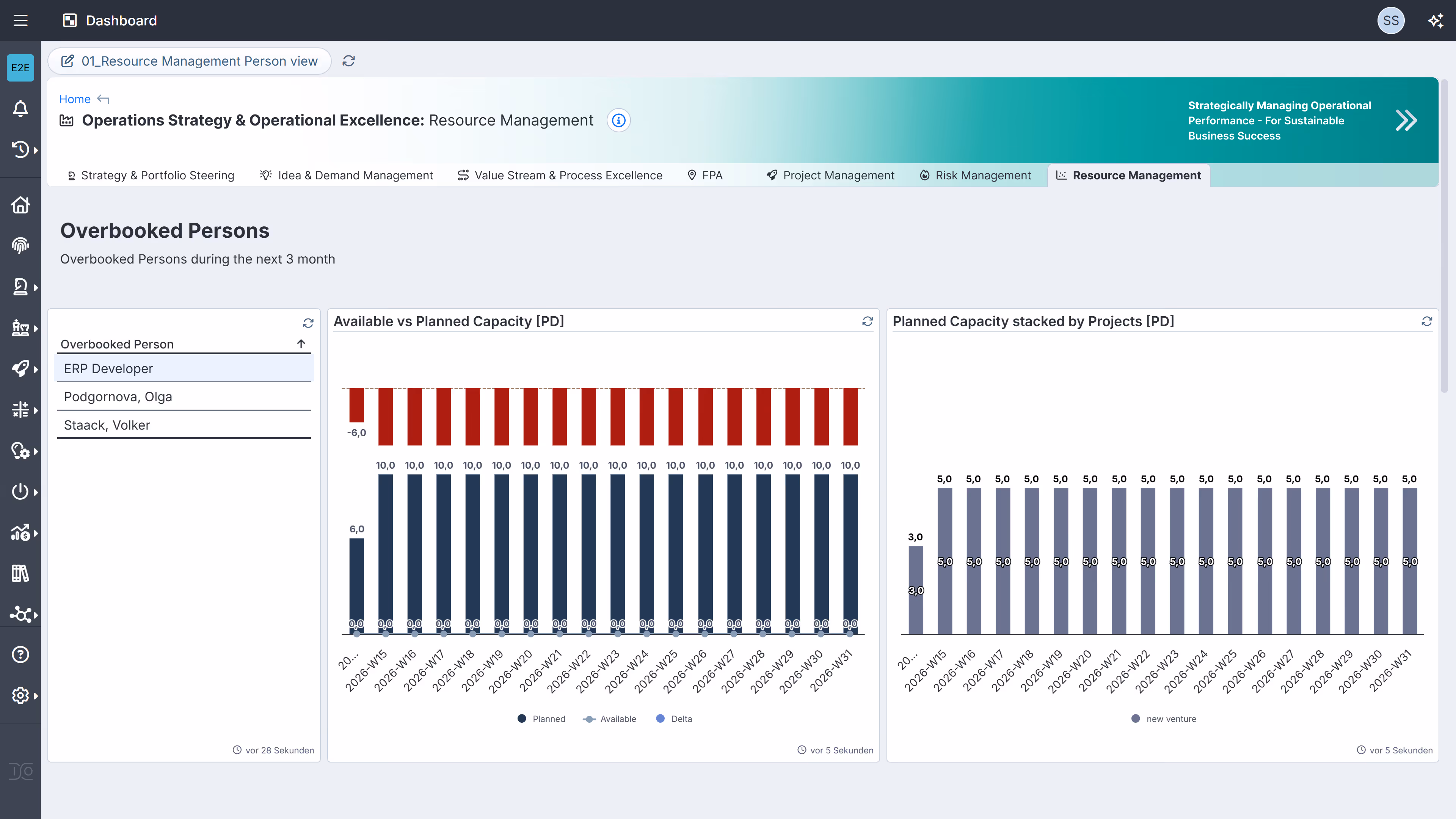Open the home icon in sidebar

[20, 205]
